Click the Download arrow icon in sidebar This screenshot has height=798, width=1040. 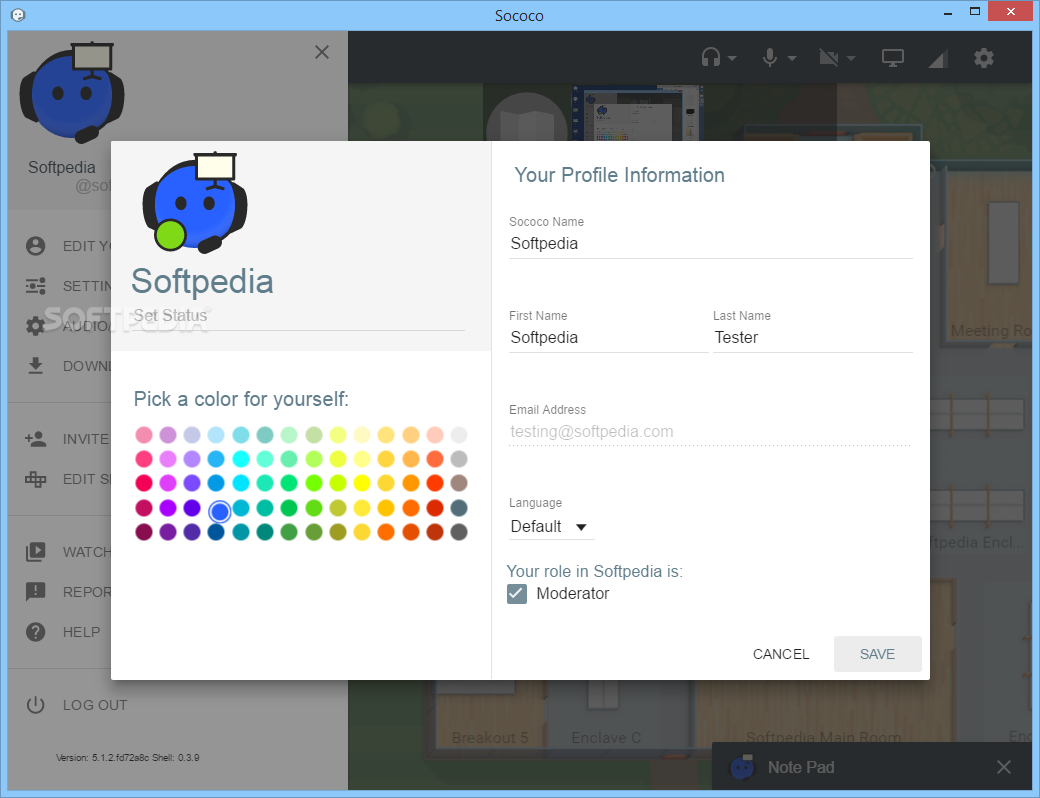pos(36,366)
